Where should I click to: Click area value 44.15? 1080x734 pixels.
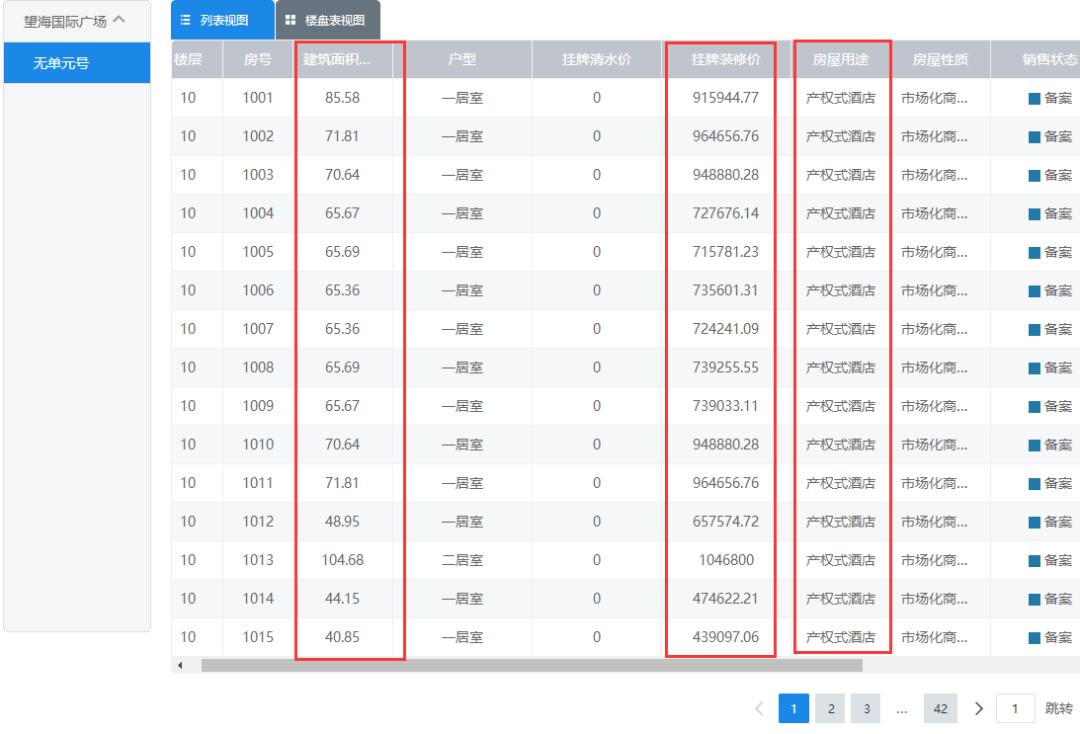[342, 599]
